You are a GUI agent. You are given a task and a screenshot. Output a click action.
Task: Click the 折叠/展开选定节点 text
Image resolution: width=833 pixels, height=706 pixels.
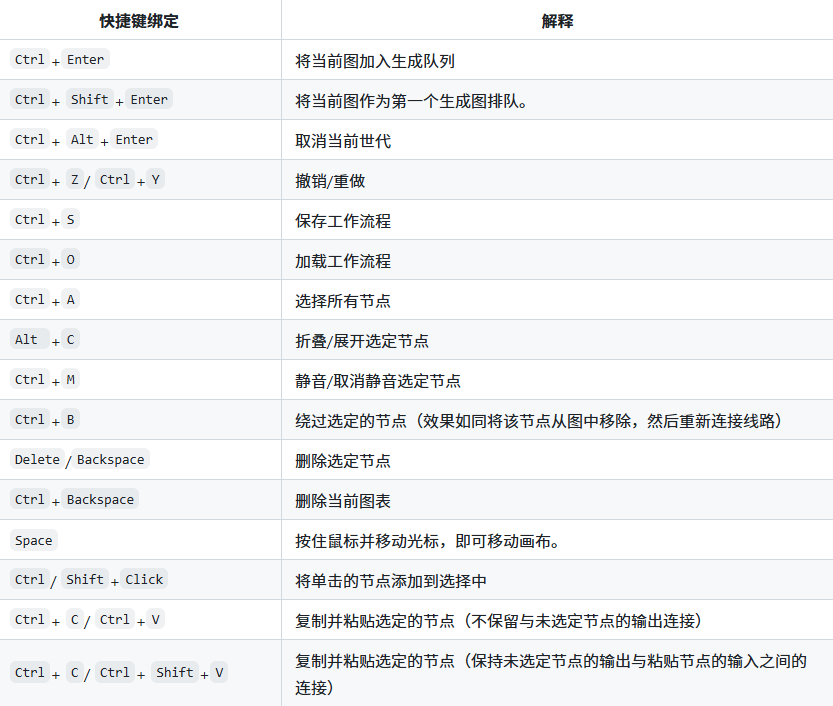click(362, 341)
